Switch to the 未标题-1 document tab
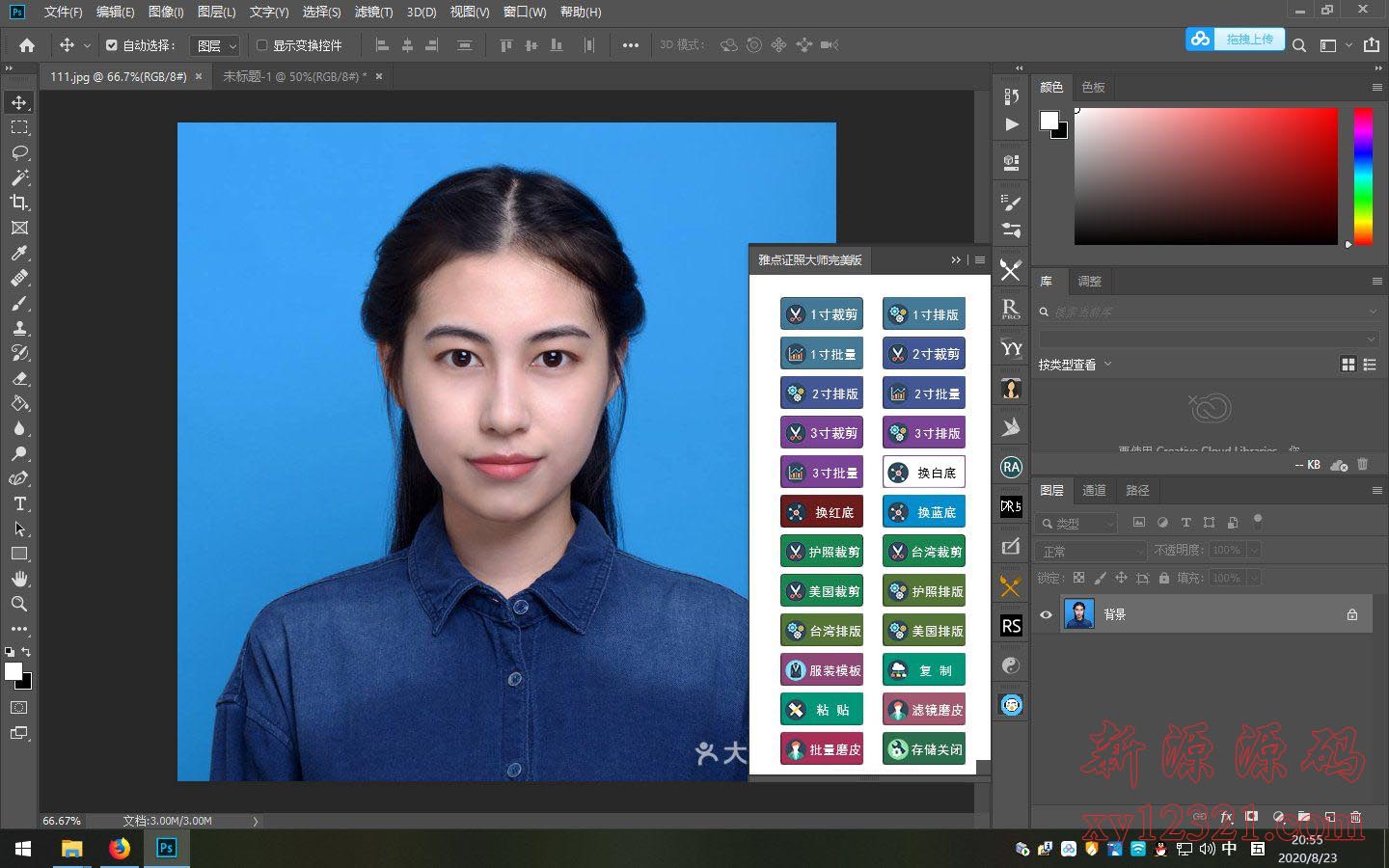 294,76
